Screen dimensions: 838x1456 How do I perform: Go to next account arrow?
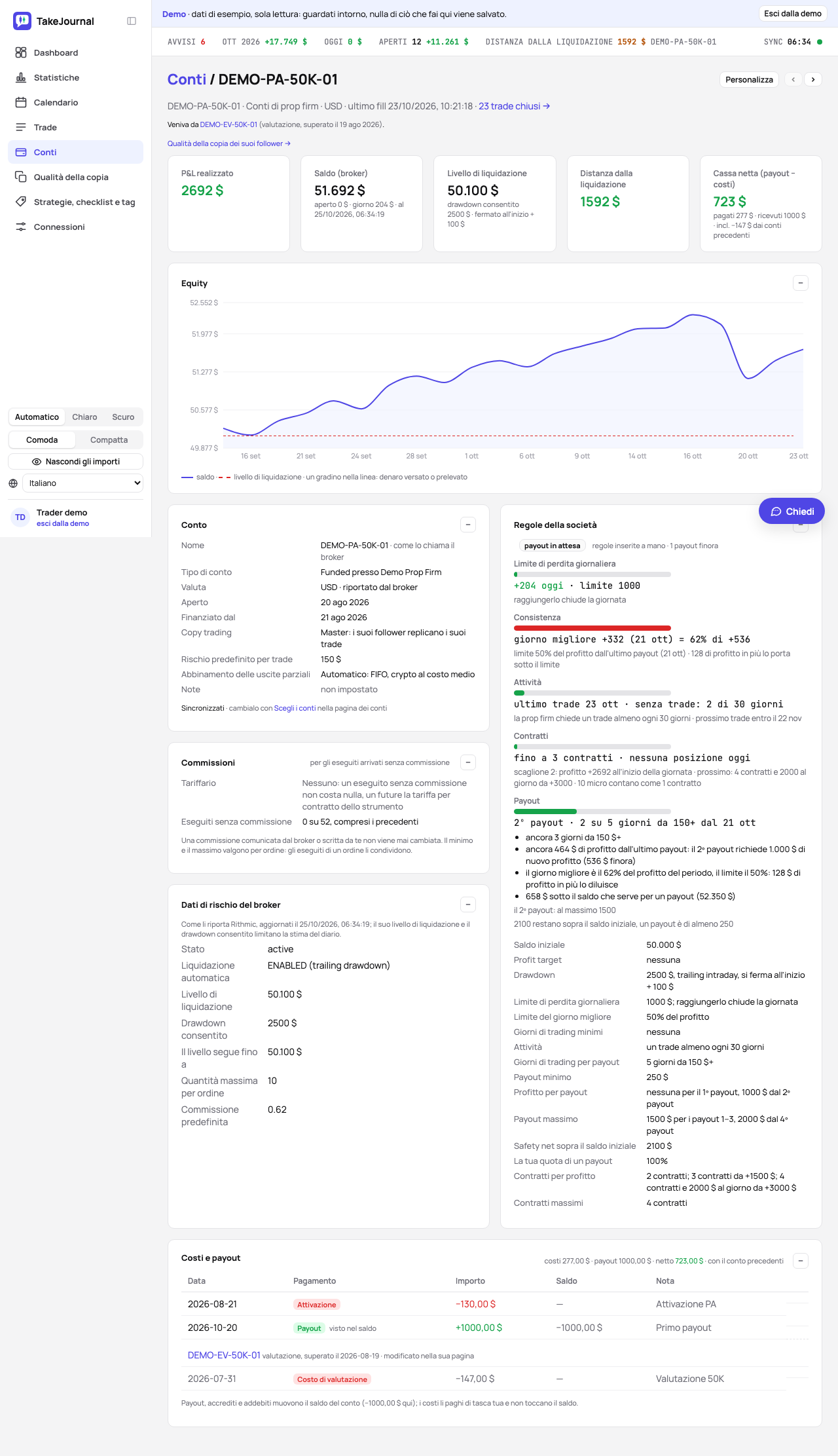813,79
